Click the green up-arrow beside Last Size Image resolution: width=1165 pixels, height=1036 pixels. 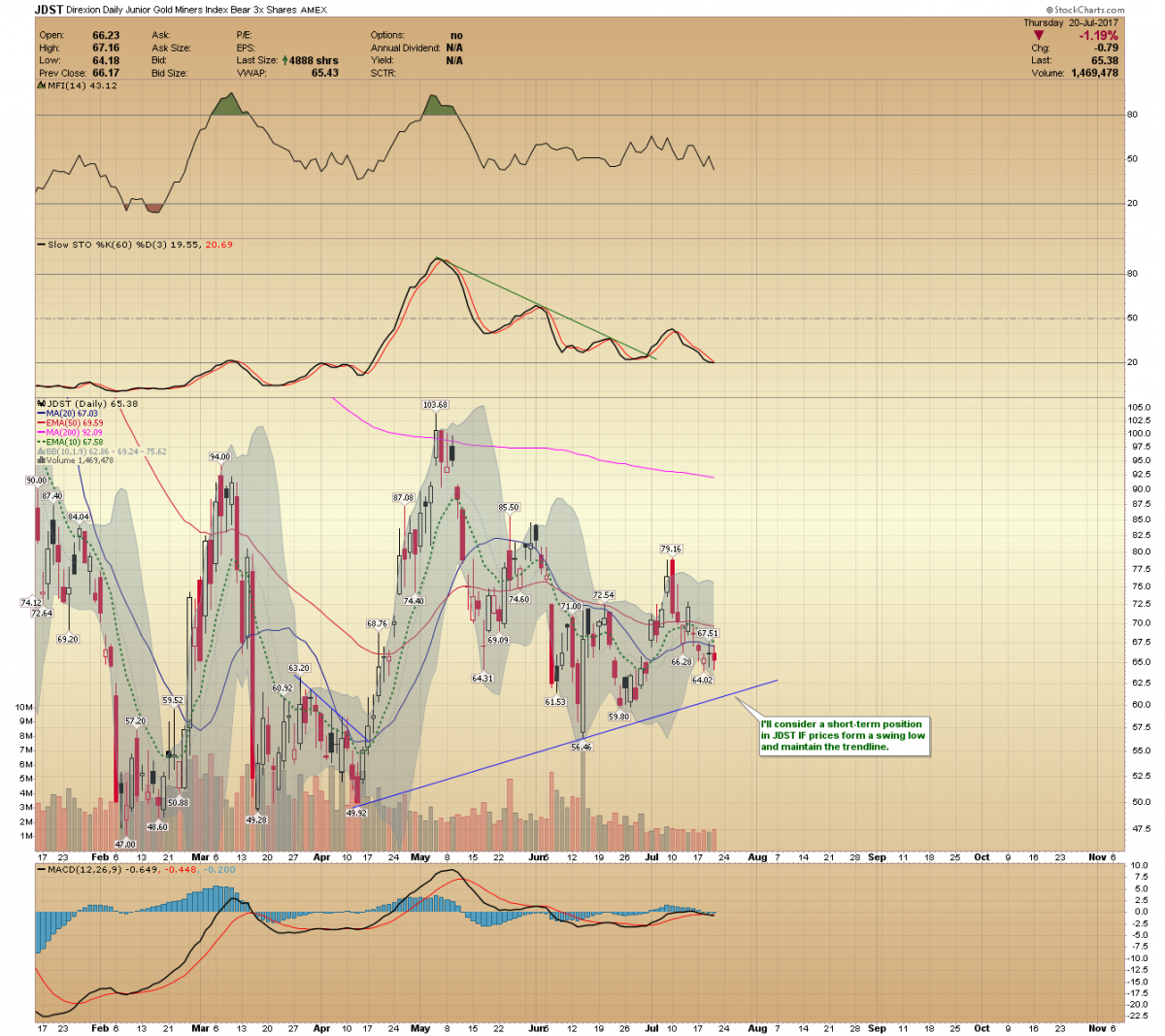tap(284, 60)
